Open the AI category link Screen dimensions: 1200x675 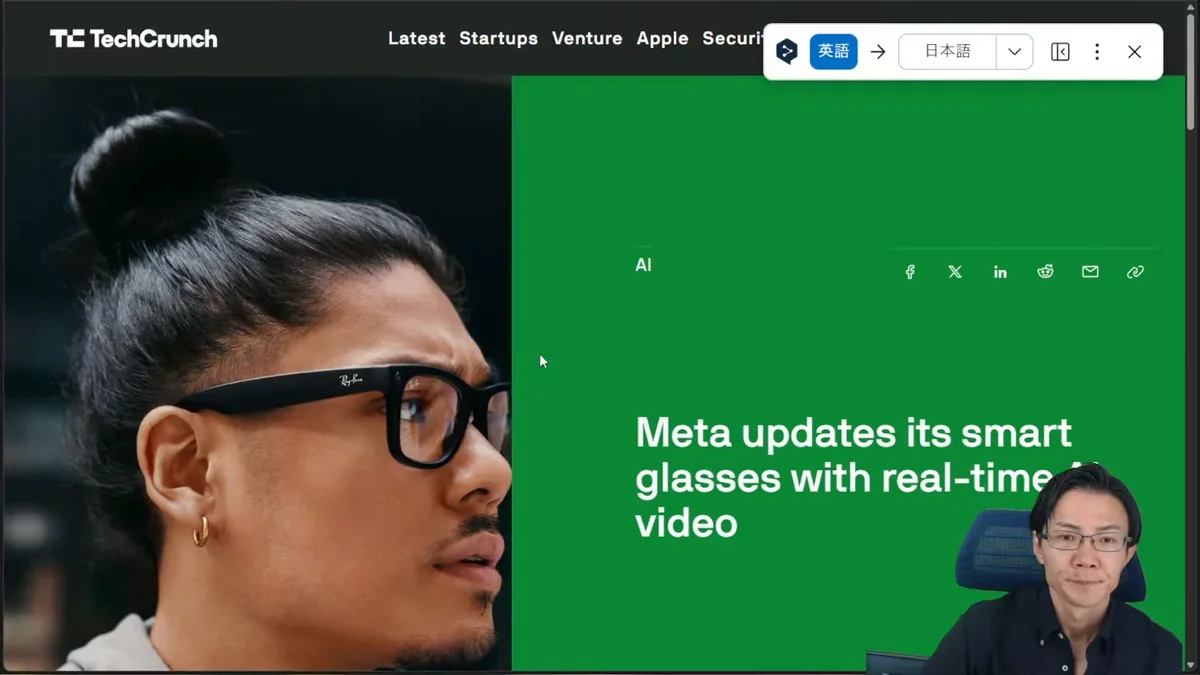[643, 265]
